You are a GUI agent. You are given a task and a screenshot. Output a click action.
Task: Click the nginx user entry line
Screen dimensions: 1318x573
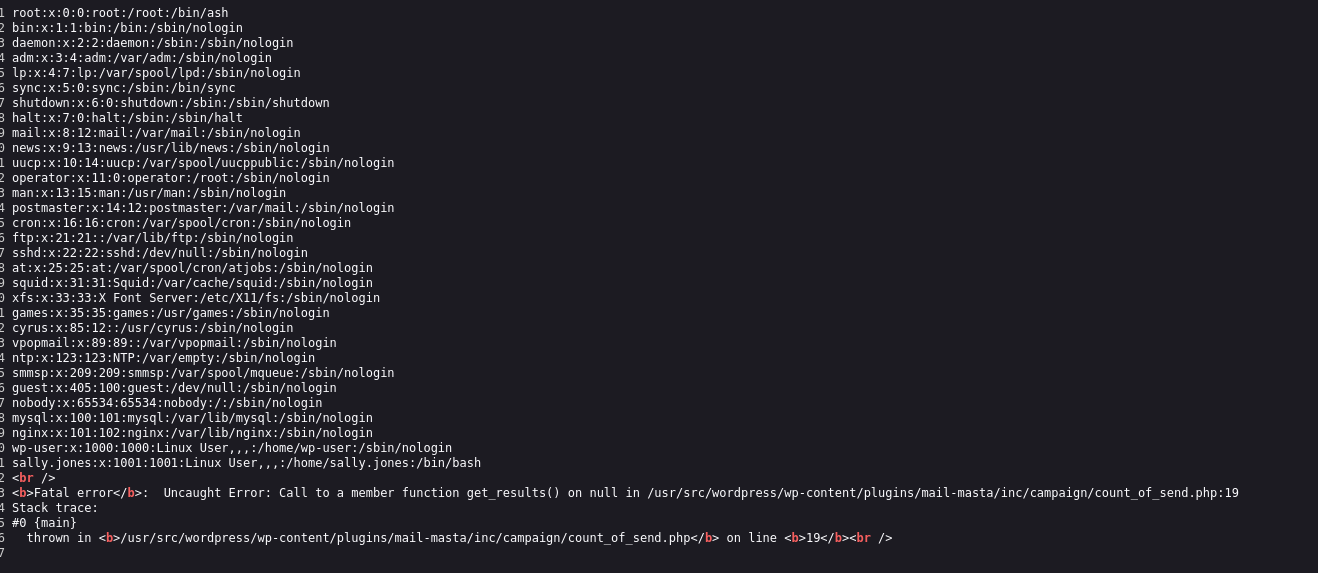pos(192,433)
